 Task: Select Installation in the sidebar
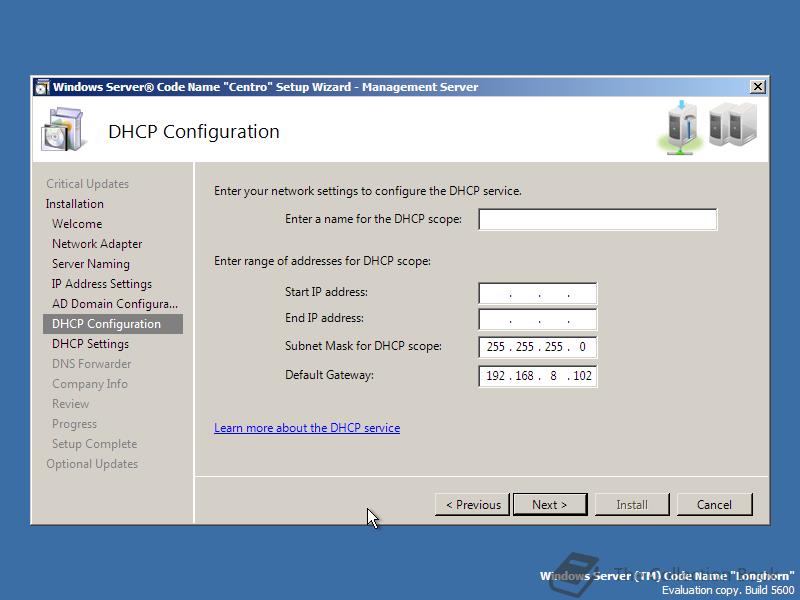tap(74, 204)
